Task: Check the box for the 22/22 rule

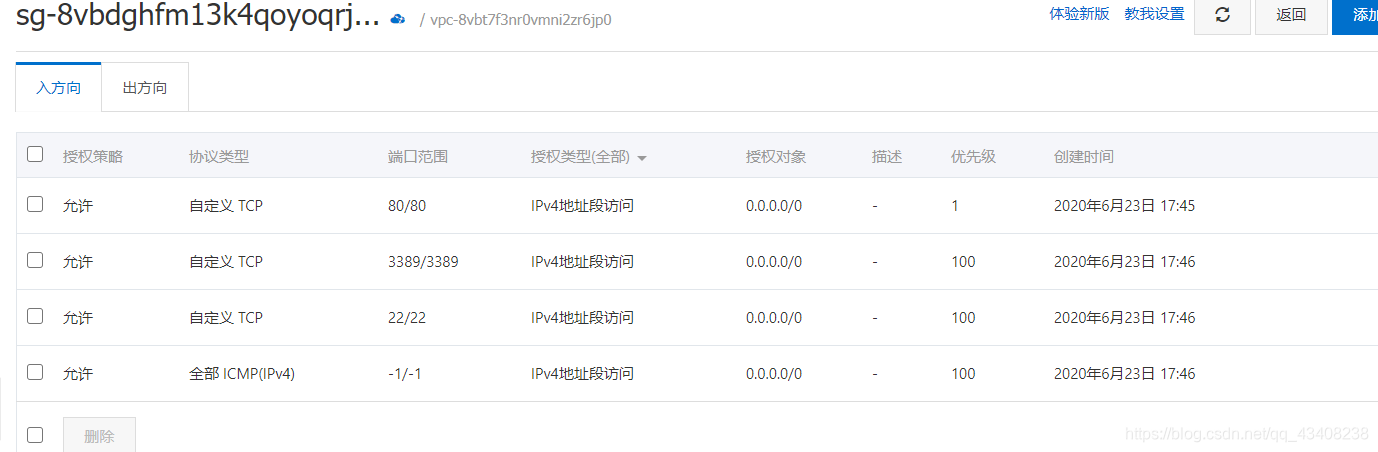Action: 35,316
